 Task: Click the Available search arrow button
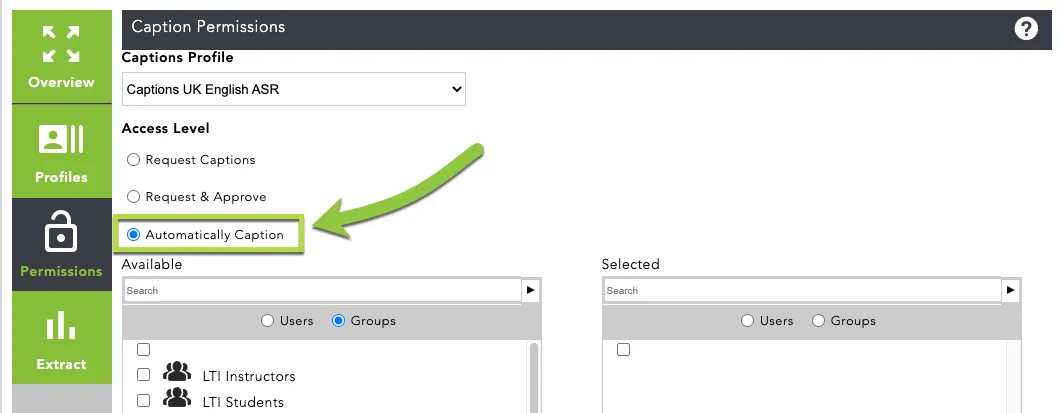click(531, 290)
